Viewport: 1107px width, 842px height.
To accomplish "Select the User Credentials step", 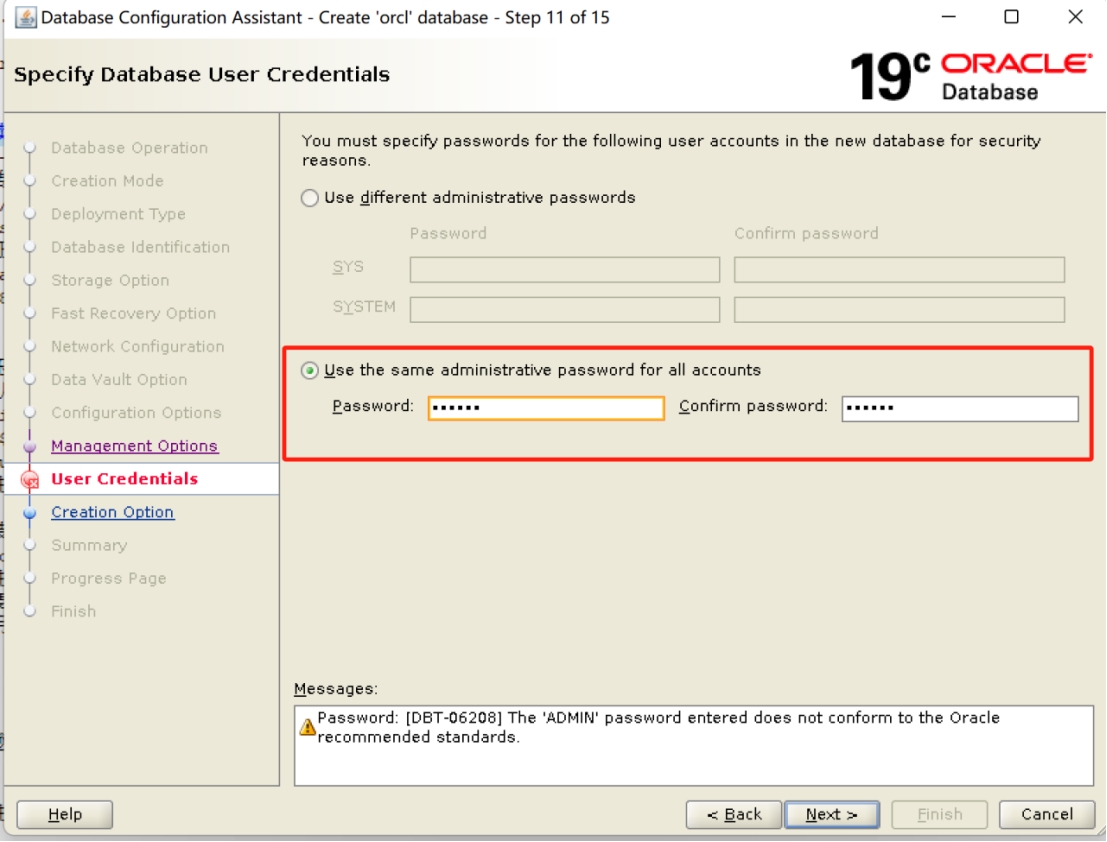I will (x=124, y=479).
